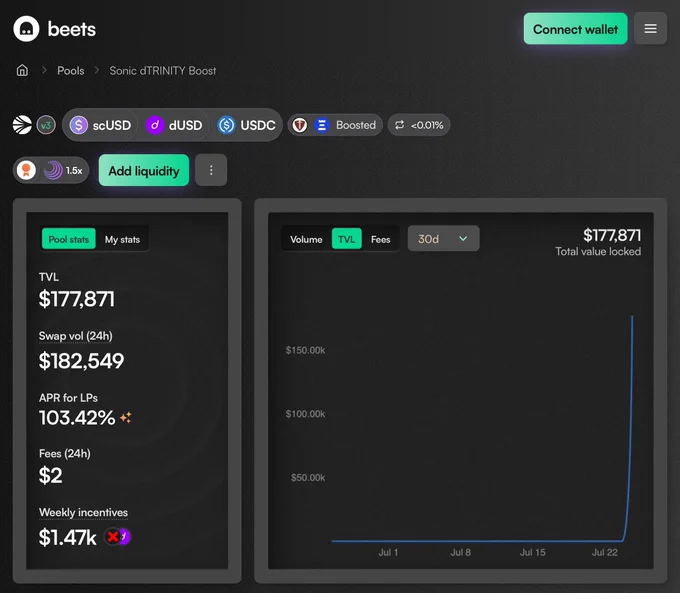This screenshot has width=680, height=593.
Task: Show the Volume chart
Action: (x=306, y=239)
